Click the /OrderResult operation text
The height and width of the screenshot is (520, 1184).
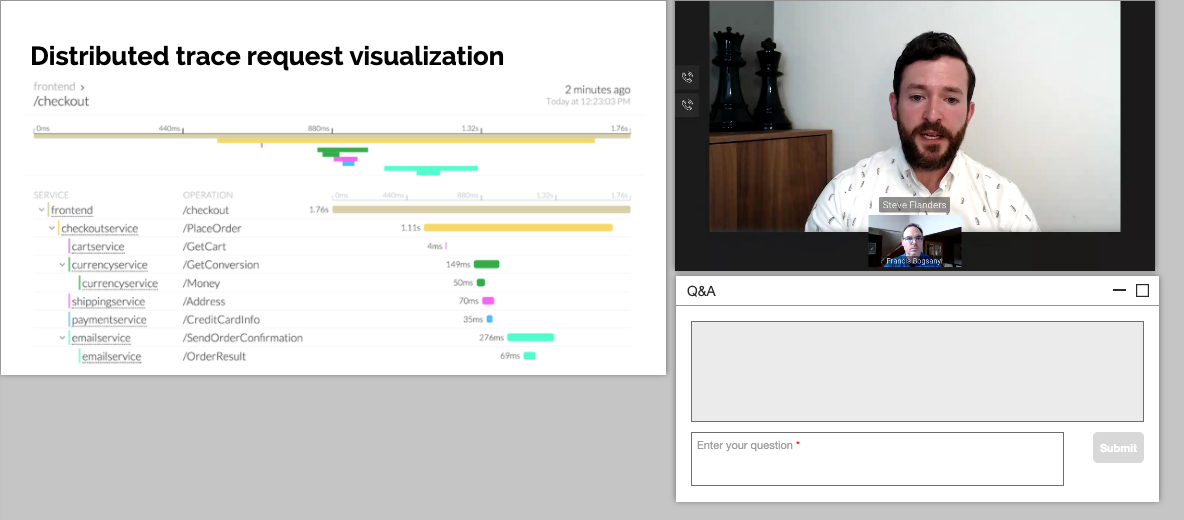214,356
